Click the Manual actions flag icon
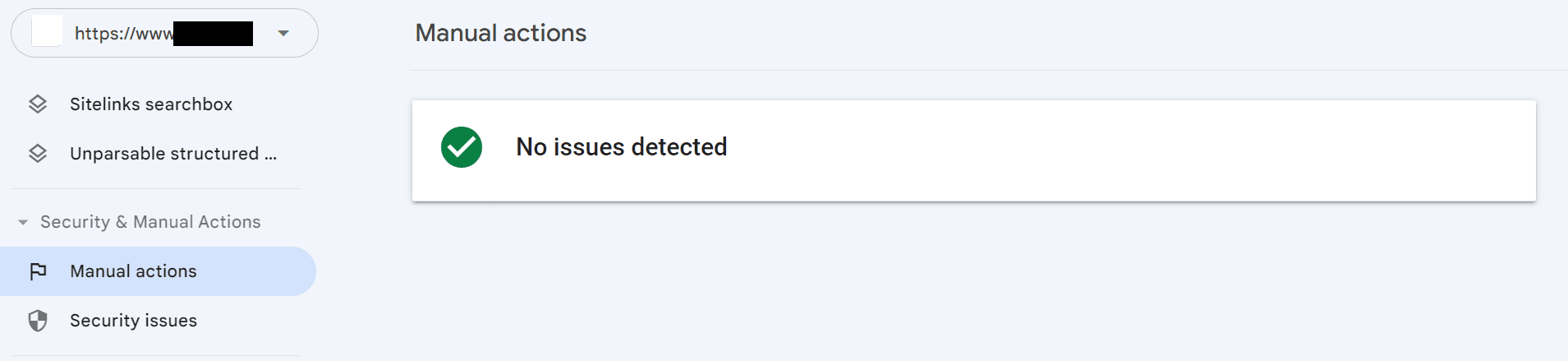1568x361 pixels. click(38, 271)
